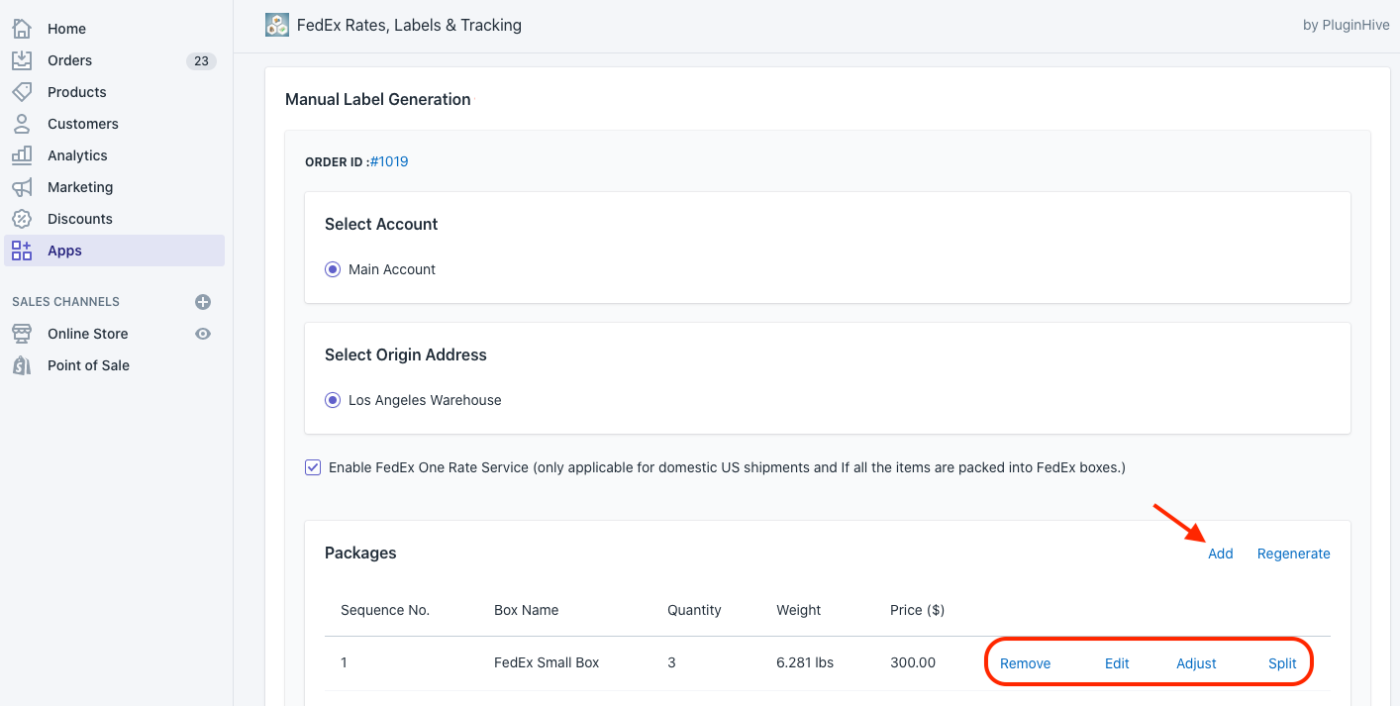Screen dimensions: 1400x706
Task: Toggle Enable FedEx One Rate Service checkbox
Action: tap(313, 467)
